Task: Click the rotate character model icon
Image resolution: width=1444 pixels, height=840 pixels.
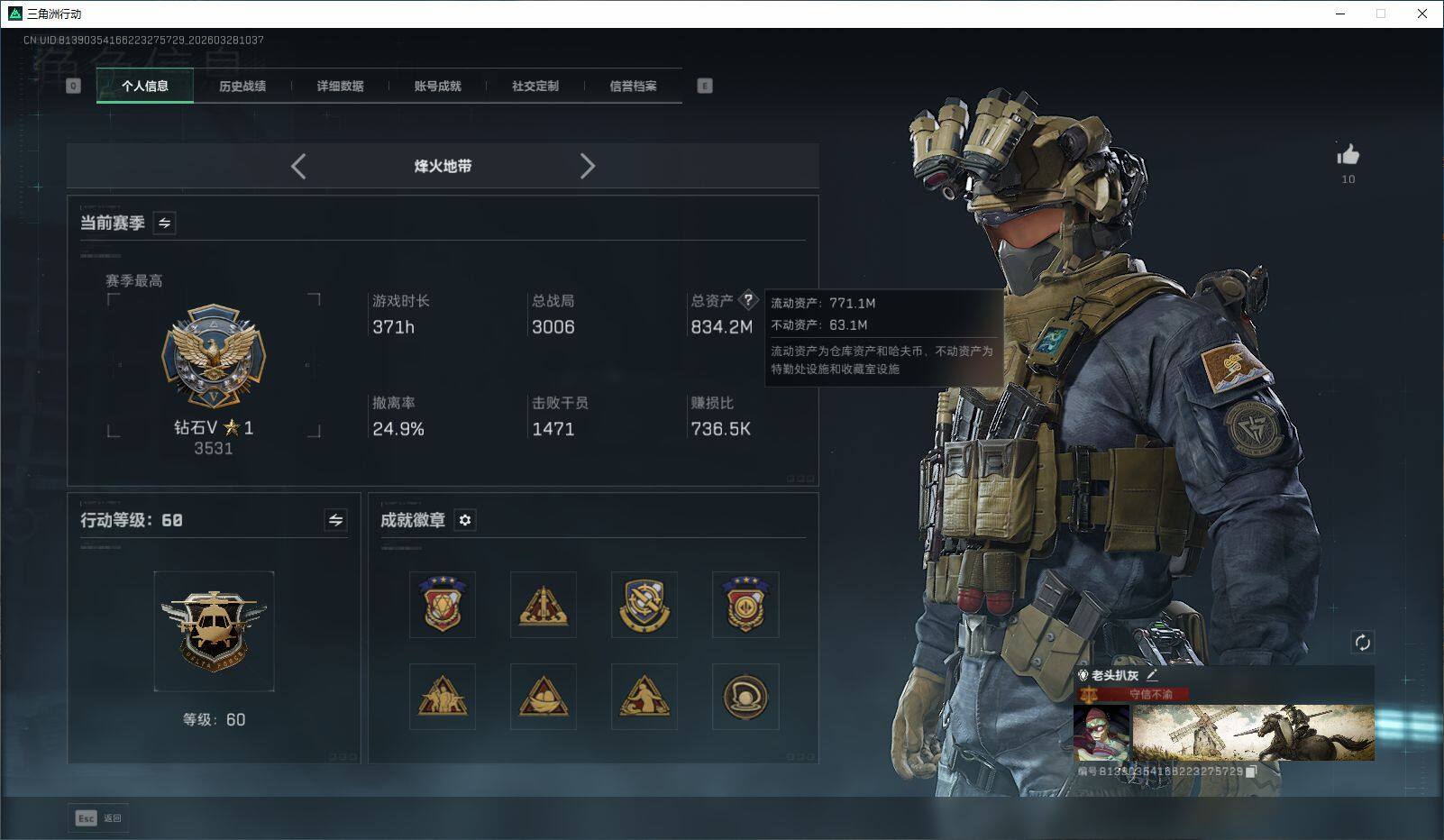Action: click(1362, 643)
